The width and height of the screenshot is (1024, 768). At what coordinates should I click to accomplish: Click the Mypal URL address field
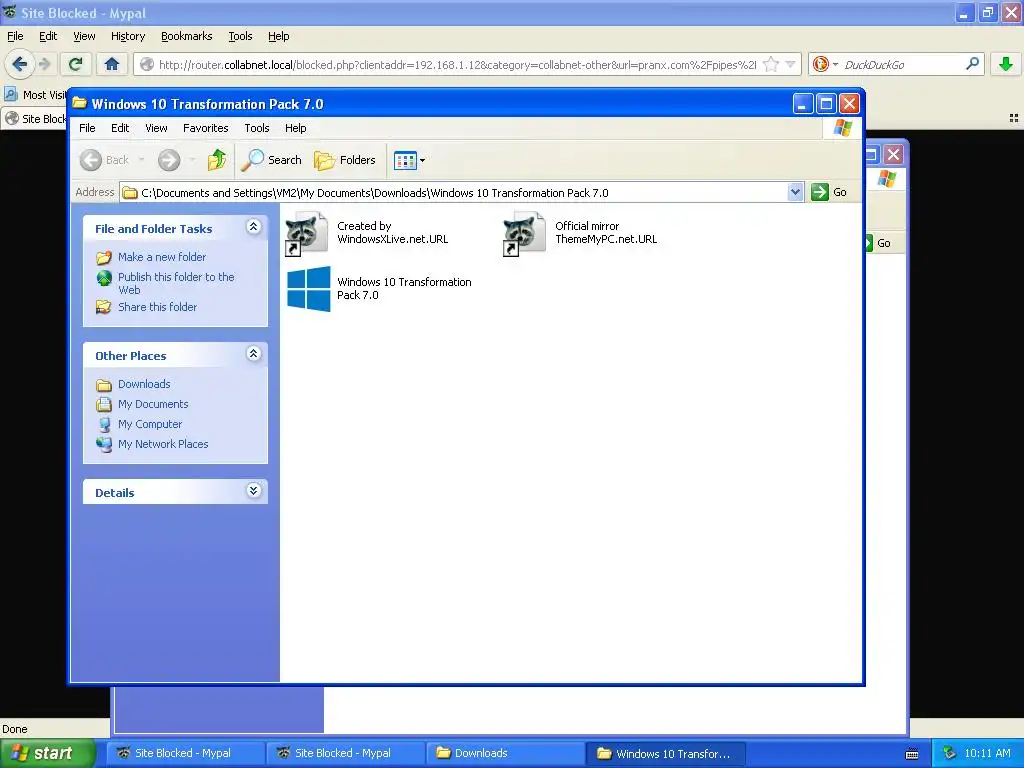(x=456, y=65)
